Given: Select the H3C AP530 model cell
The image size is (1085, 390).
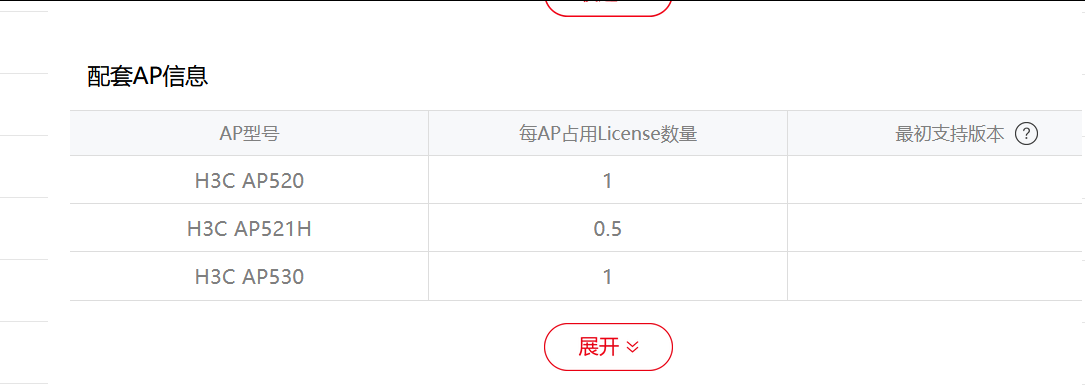Looking at the screenshot, I should pos(249,277).
